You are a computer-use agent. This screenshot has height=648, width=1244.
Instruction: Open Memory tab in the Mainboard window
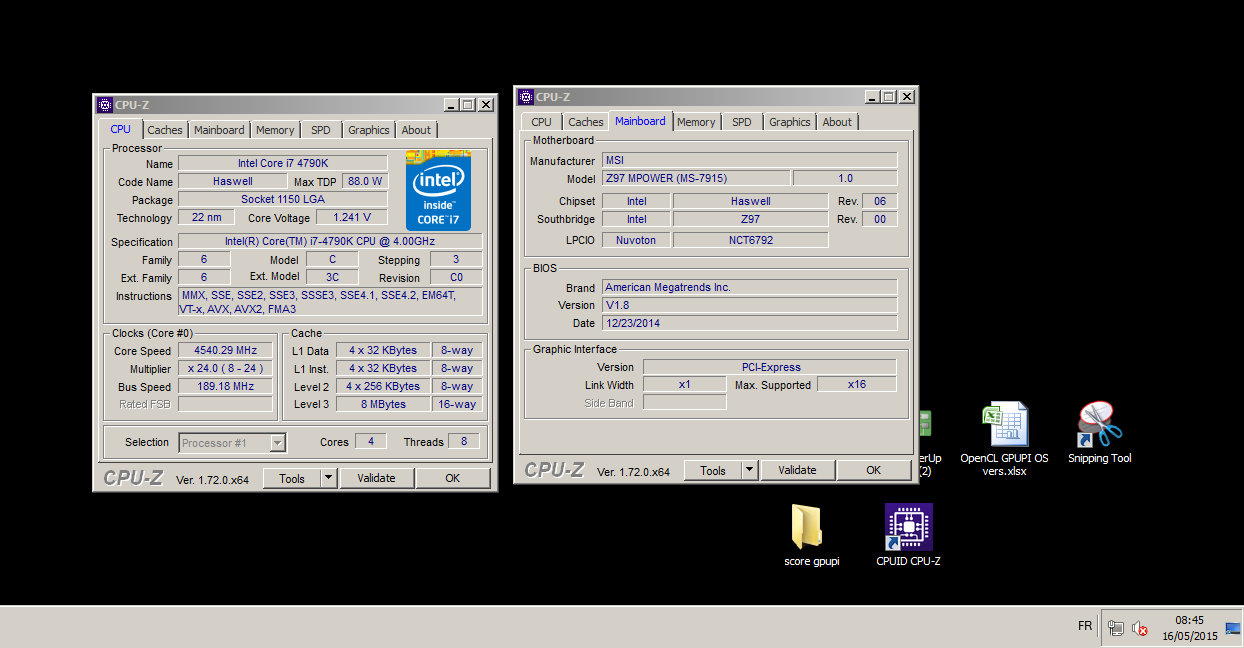pyautogui.click(x=696, y=122)
